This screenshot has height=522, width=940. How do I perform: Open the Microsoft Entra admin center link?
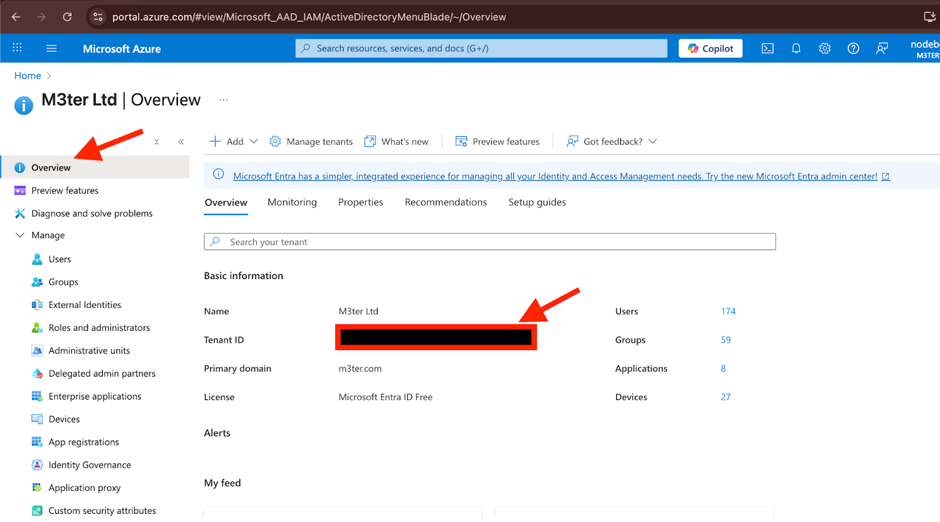(554, 176)
